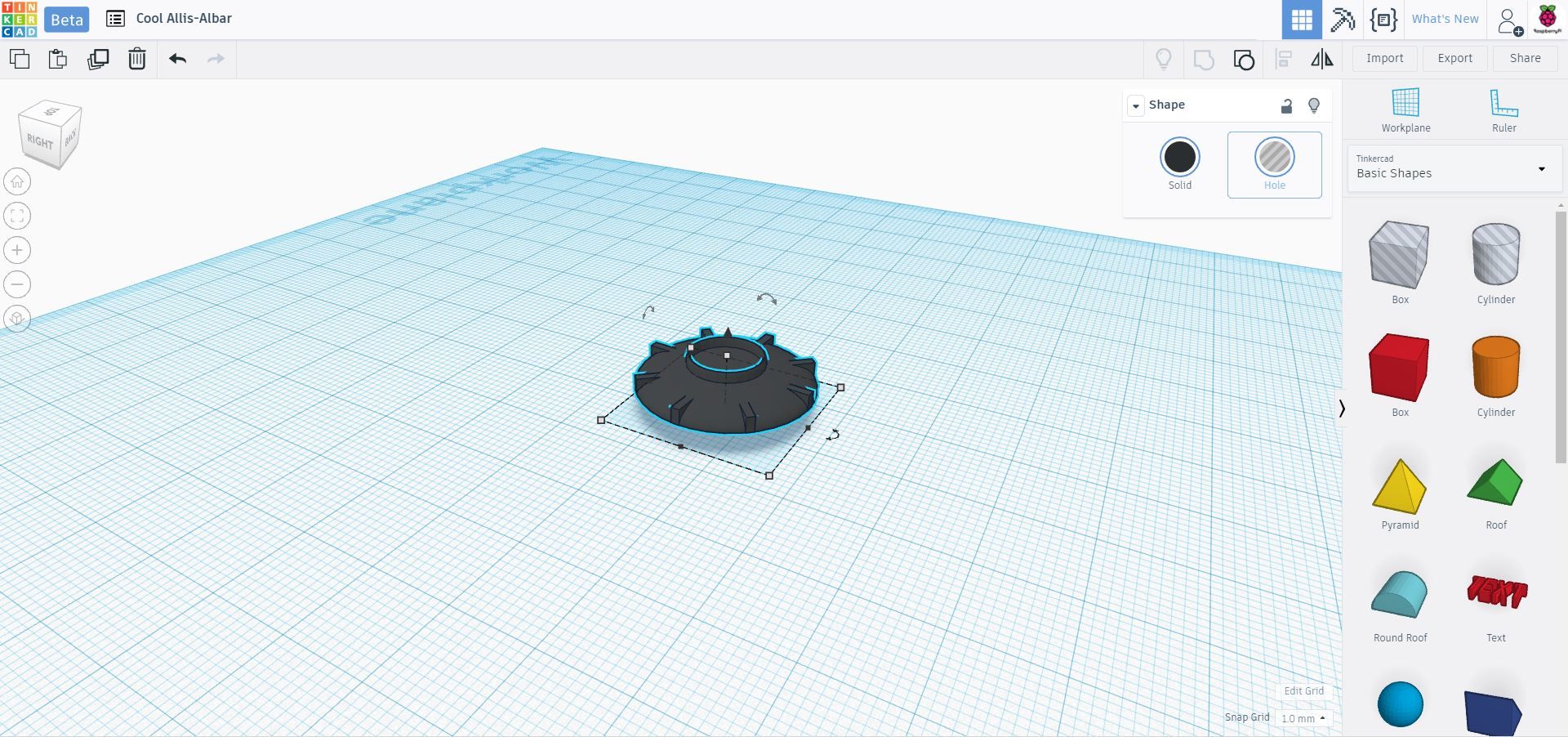
Task: Click the Cool Allis-Albar design name
Action: (x=184, y=19)
